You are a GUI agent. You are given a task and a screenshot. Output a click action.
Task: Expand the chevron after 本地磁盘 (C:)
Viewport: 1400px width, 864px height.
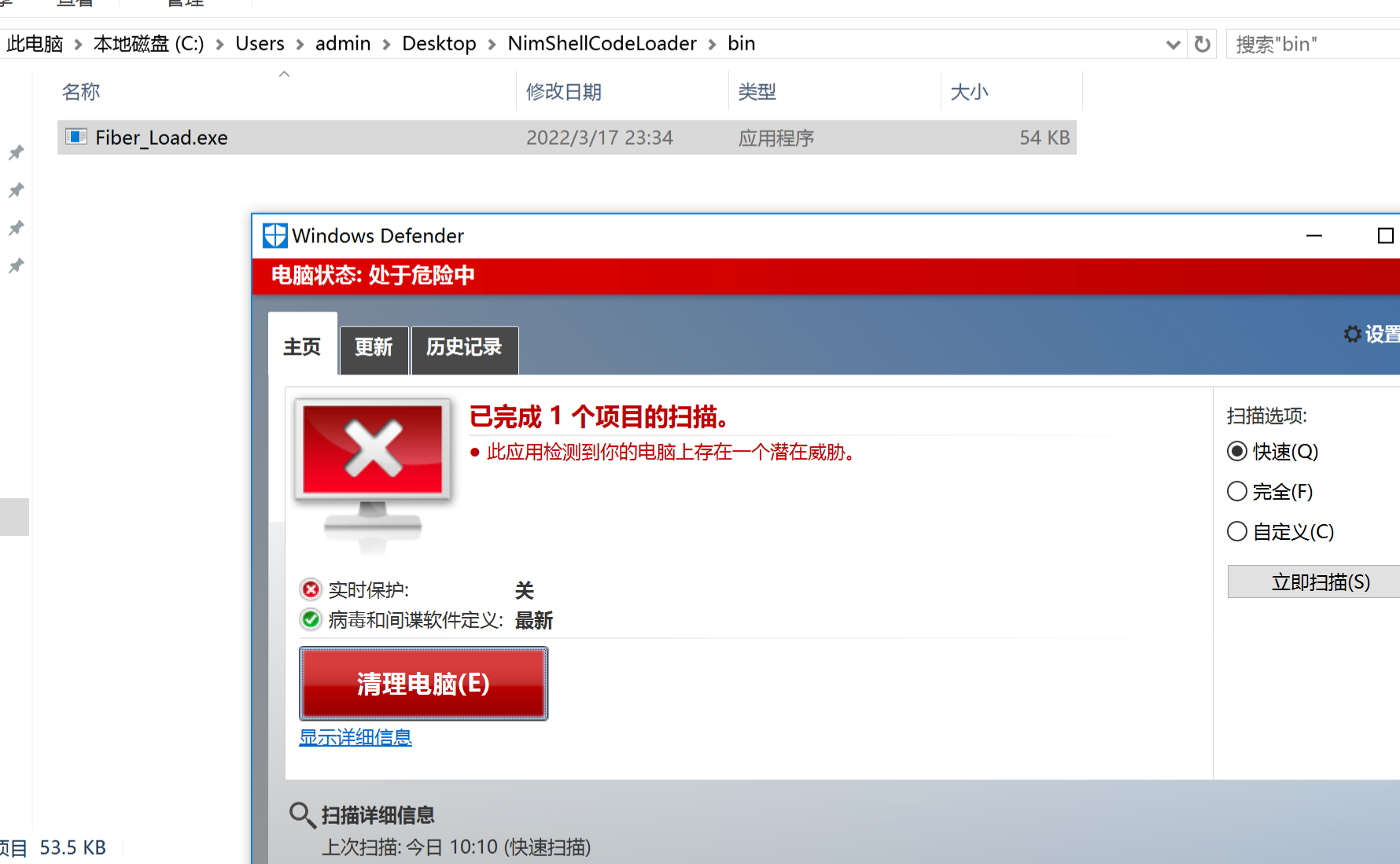219,45
